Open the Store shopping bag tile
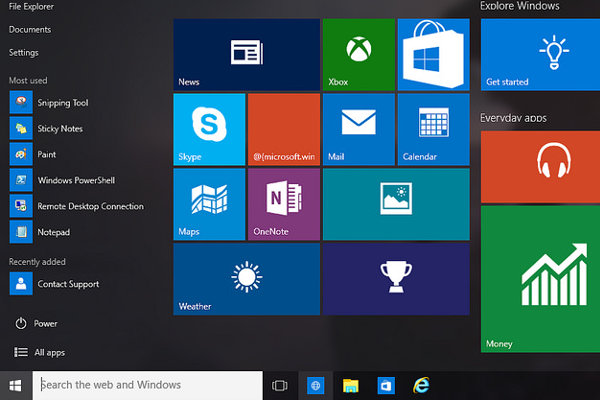600x400 pixels. (434, 54)
